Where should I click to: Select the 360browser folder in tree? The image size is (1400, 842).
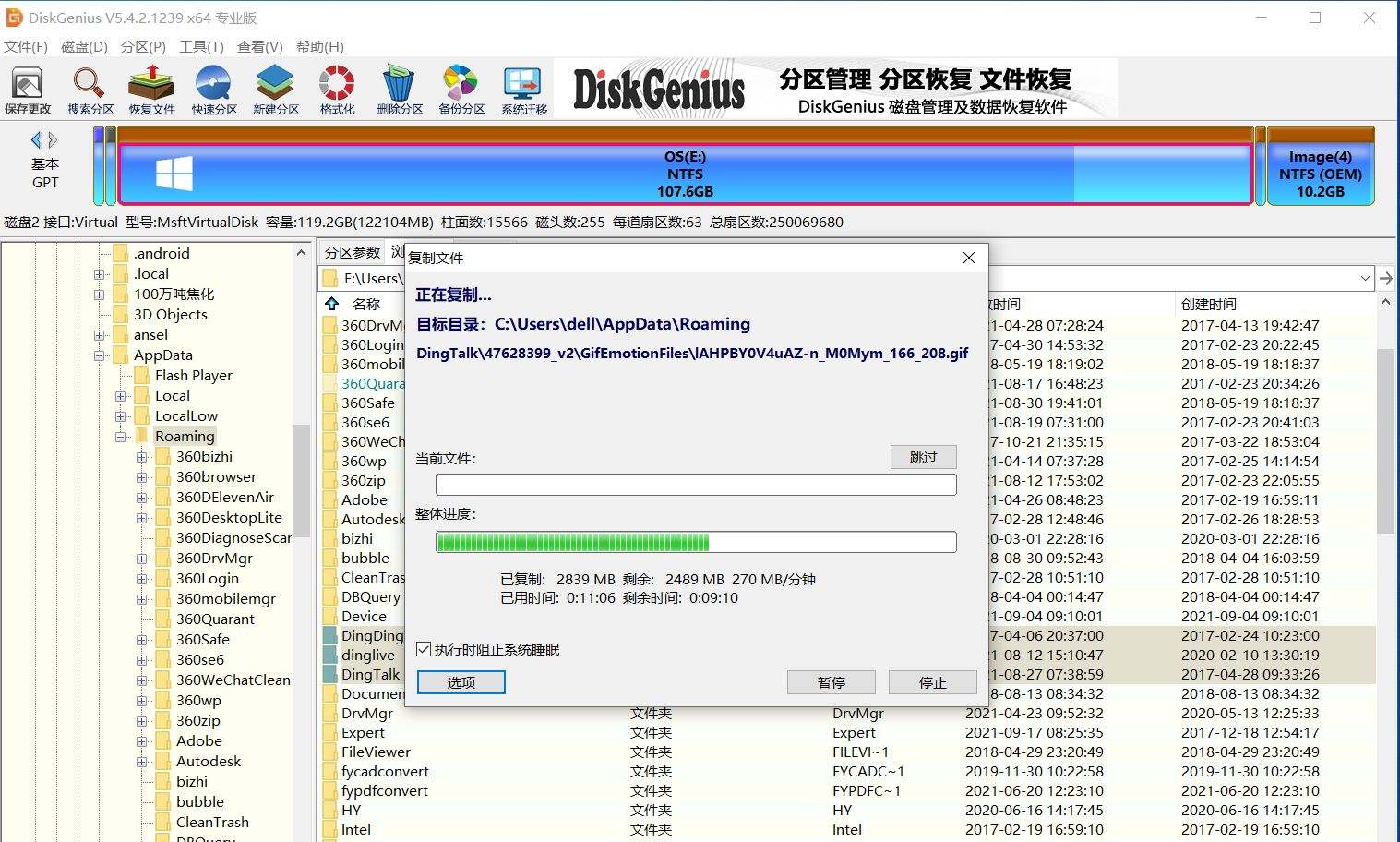point(216,477)
